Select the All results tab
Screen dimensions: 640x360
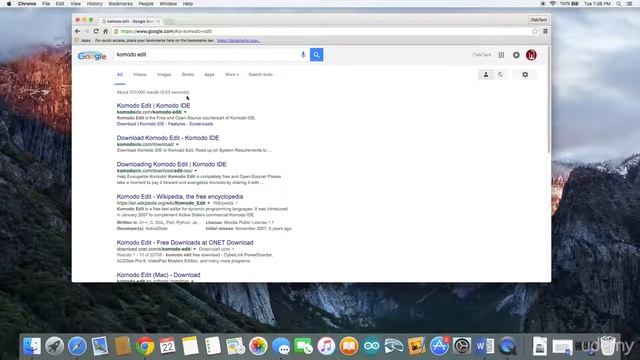click(x=120, y=75)
